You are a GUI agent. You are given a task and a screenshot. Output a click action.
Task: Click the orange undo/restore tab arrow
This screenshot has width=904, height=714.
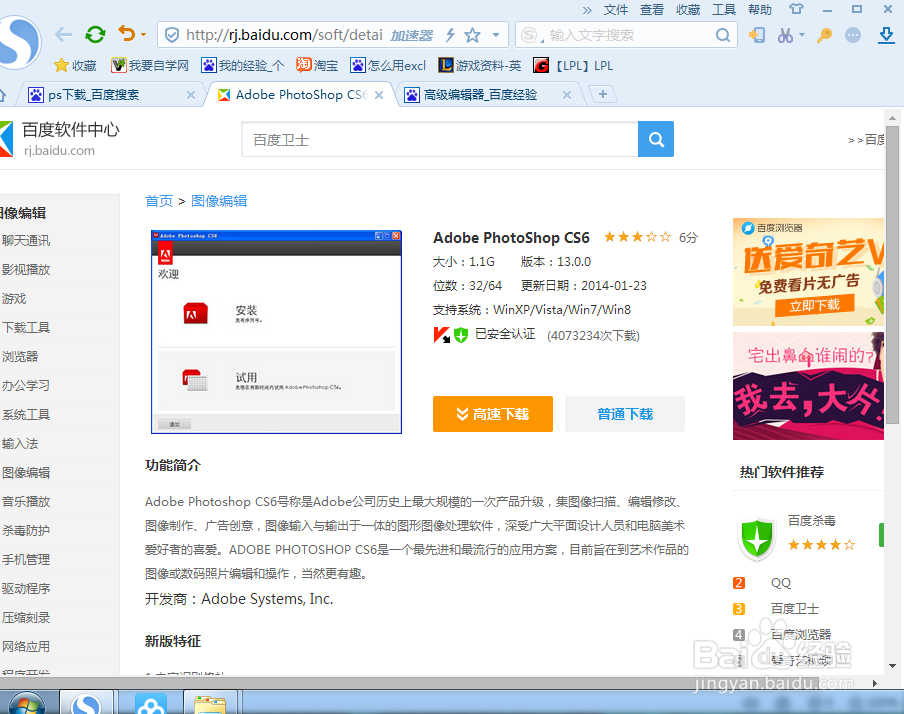126,33
